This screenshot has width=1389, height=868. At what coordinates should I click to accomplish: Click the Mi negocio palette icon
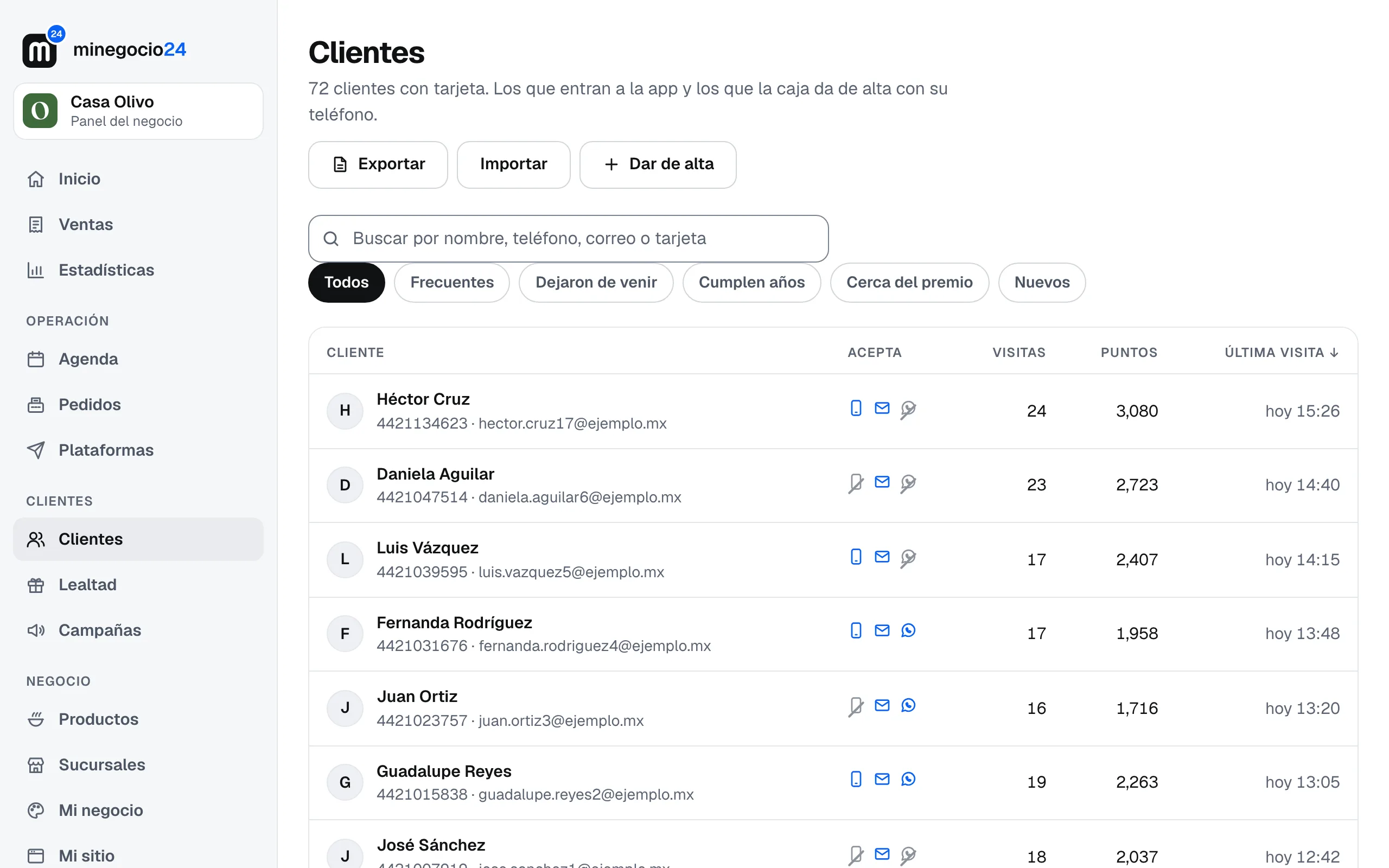pyautogui.click(x=36, y=810)
